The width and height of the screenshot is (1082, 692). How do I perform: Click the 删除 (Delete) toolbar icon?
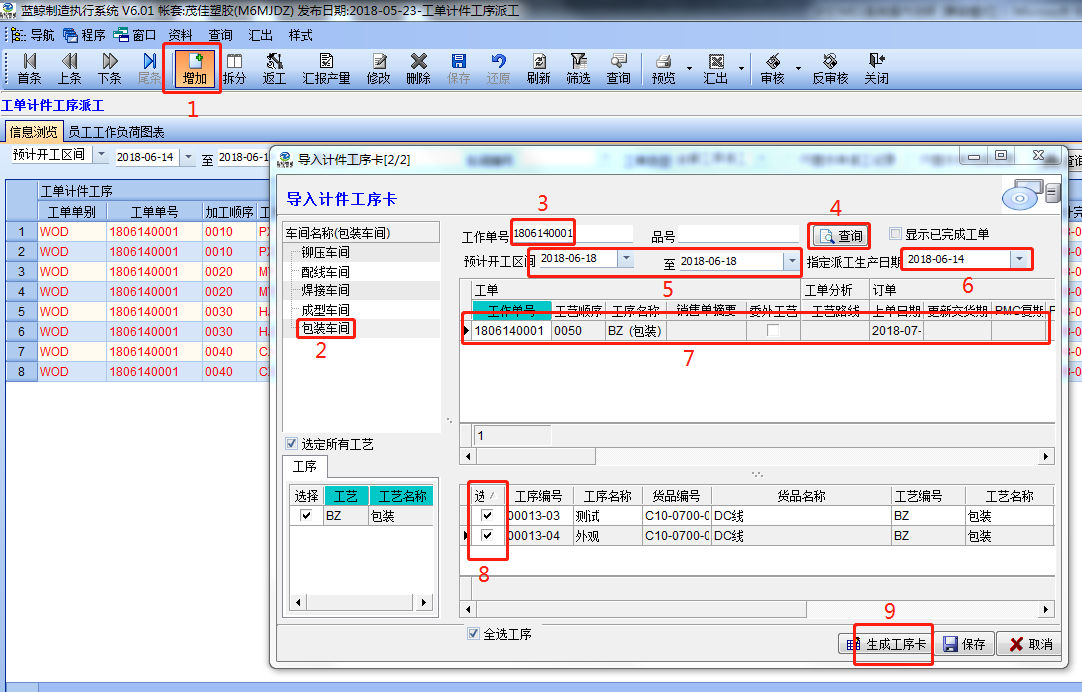point(418,68)
